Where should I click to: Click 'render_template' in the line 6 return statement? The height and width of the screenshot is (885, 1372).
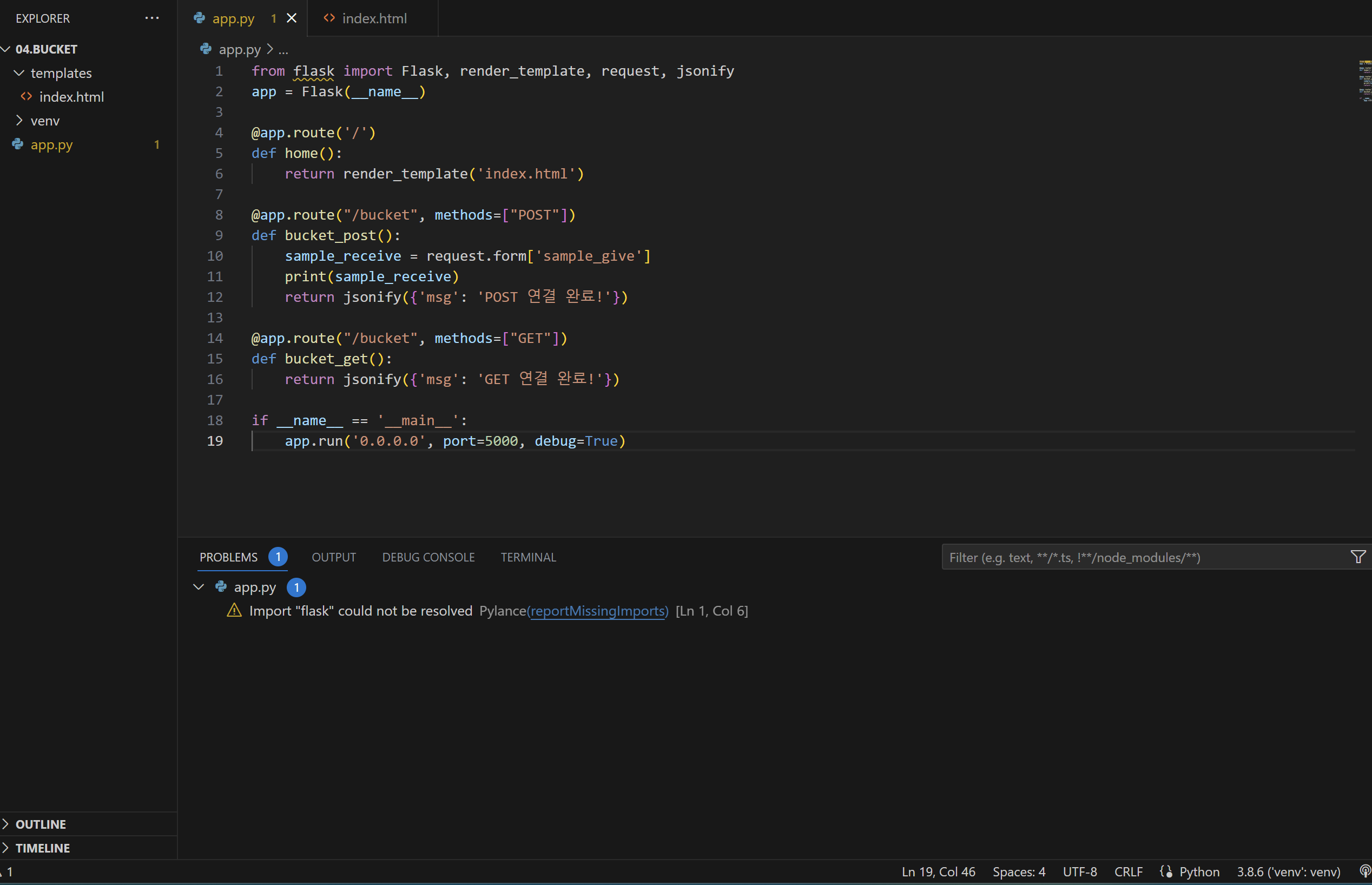pyautogui.click(x=405, y=174)
